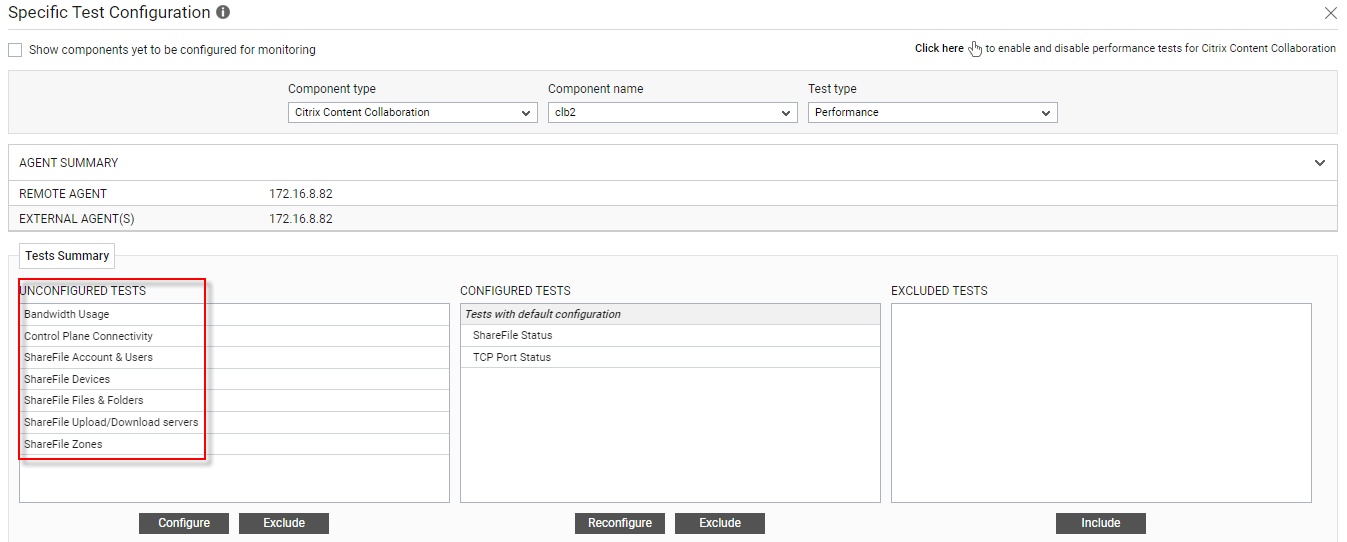Click the 'Click here' link

coord(939,48)
